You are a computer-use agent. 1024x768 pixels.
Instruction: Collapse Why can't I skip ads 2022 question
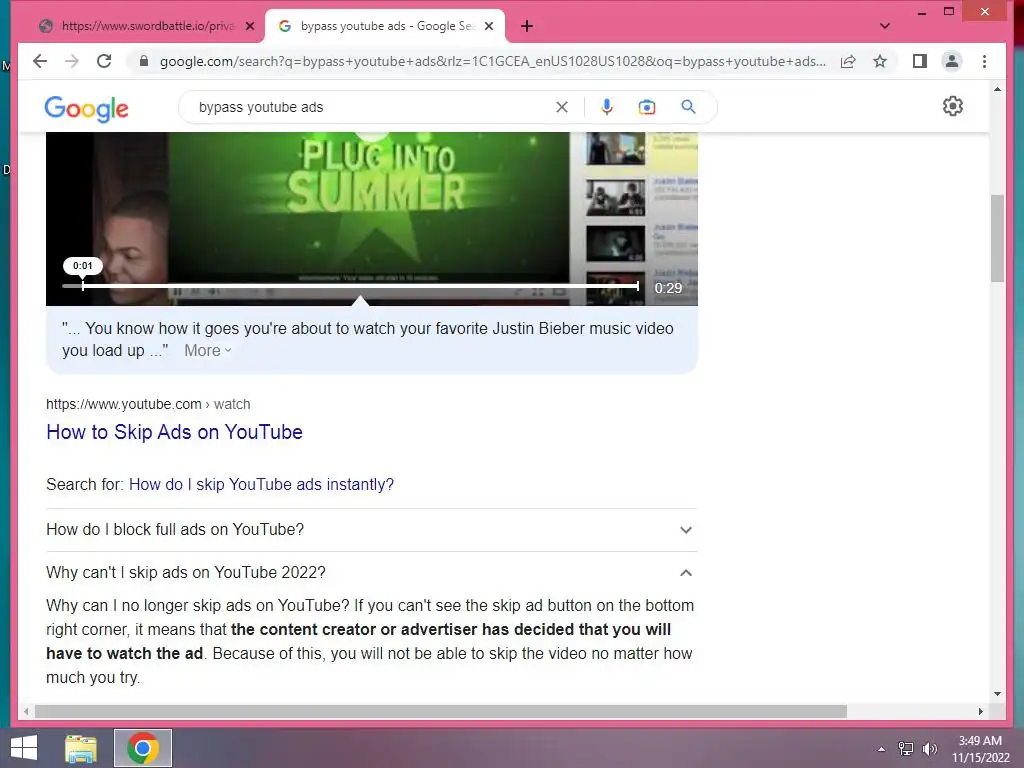371,573
